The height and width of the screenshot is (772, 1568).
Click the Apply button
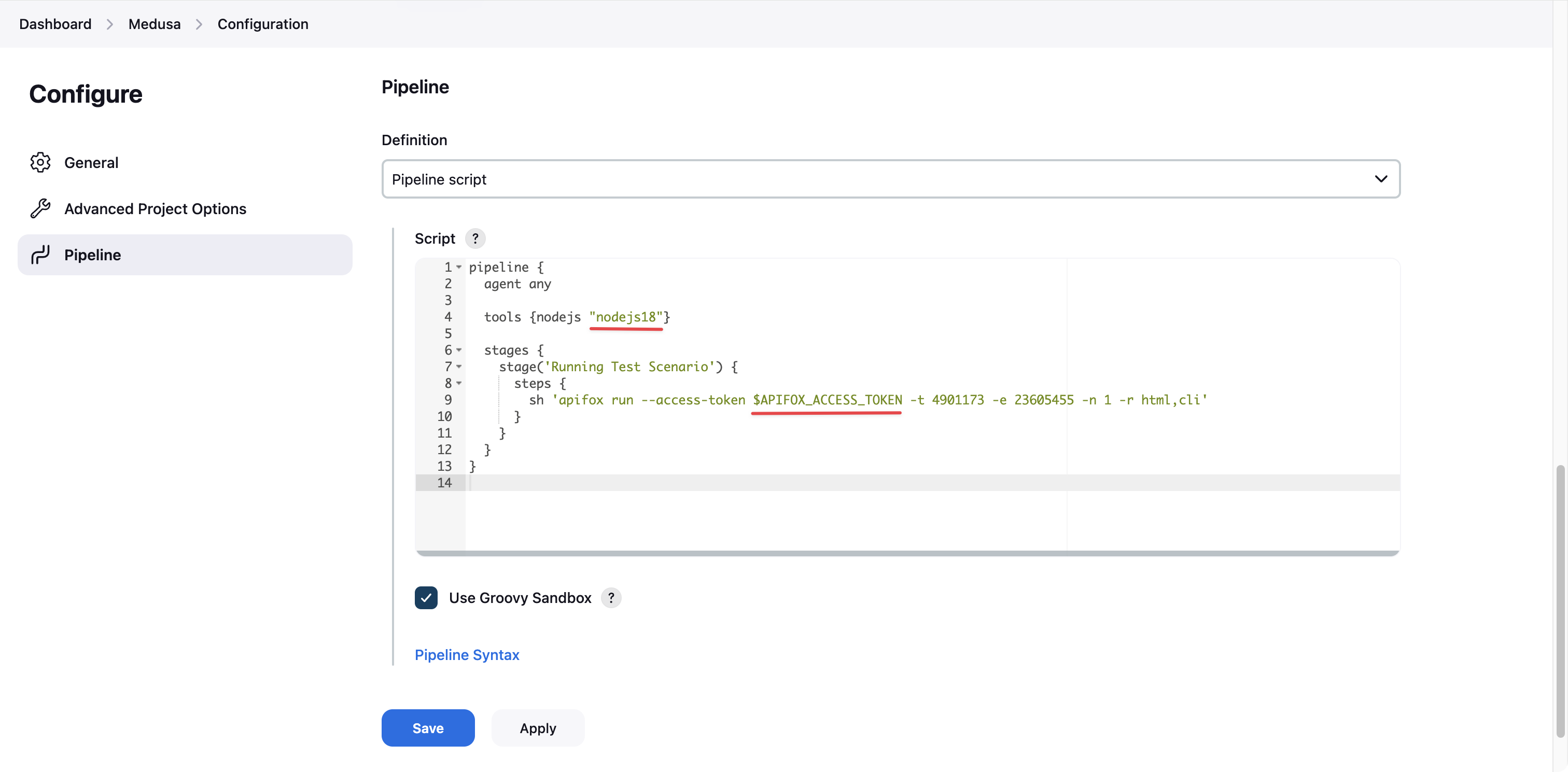click(538, 728)
